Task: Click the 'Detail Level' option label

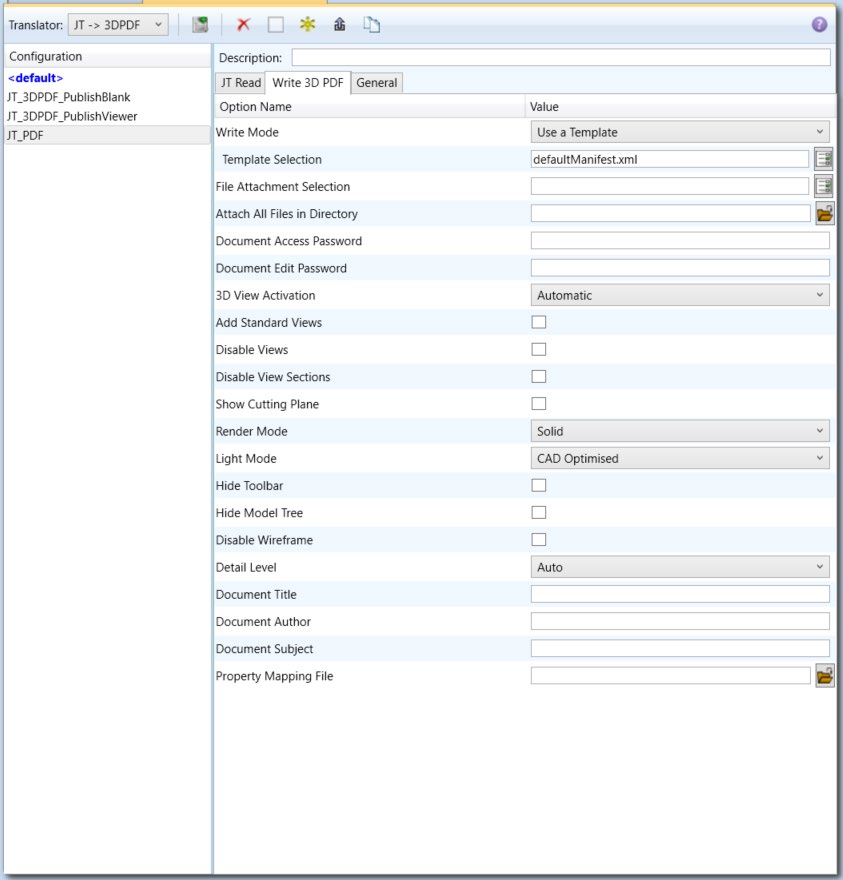Action: click(x=246, y=567)
